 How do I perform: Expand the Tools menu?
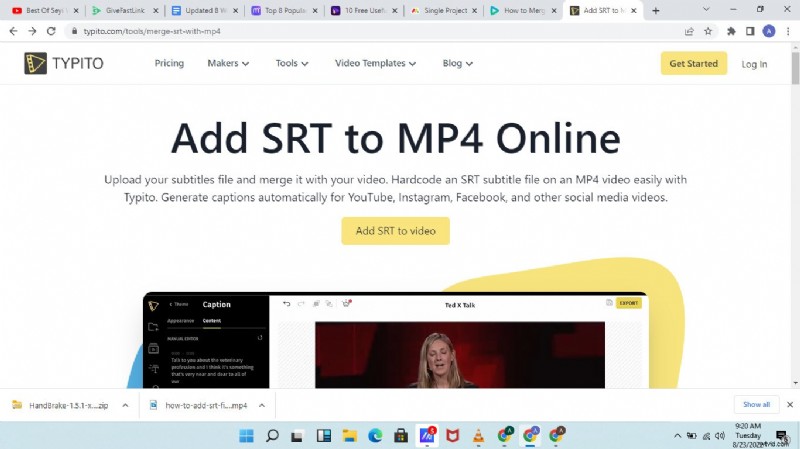point(292,63)
